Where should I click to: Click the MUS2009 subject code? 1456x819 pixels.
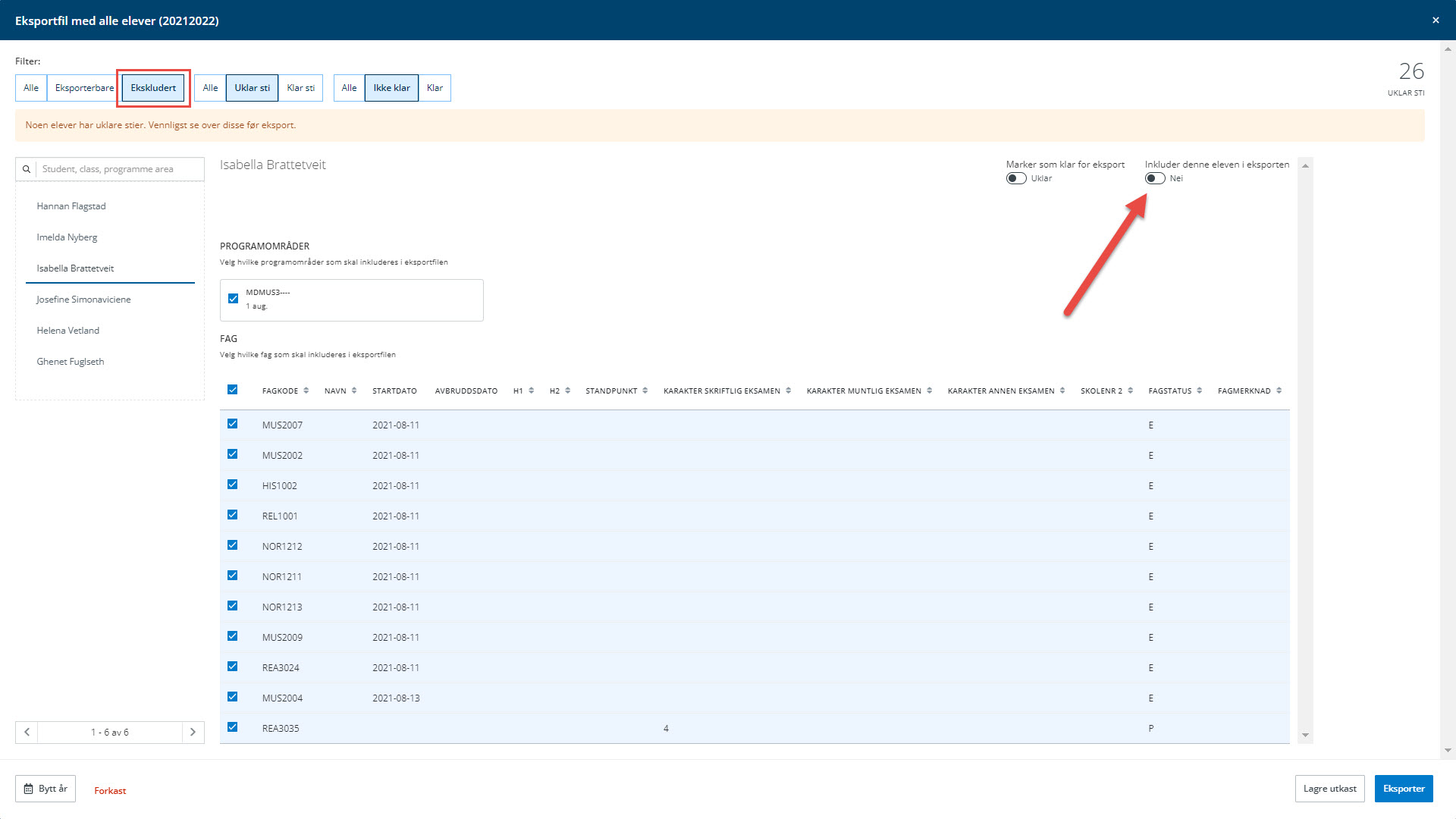pyautogui.click(x=282, y=638)
